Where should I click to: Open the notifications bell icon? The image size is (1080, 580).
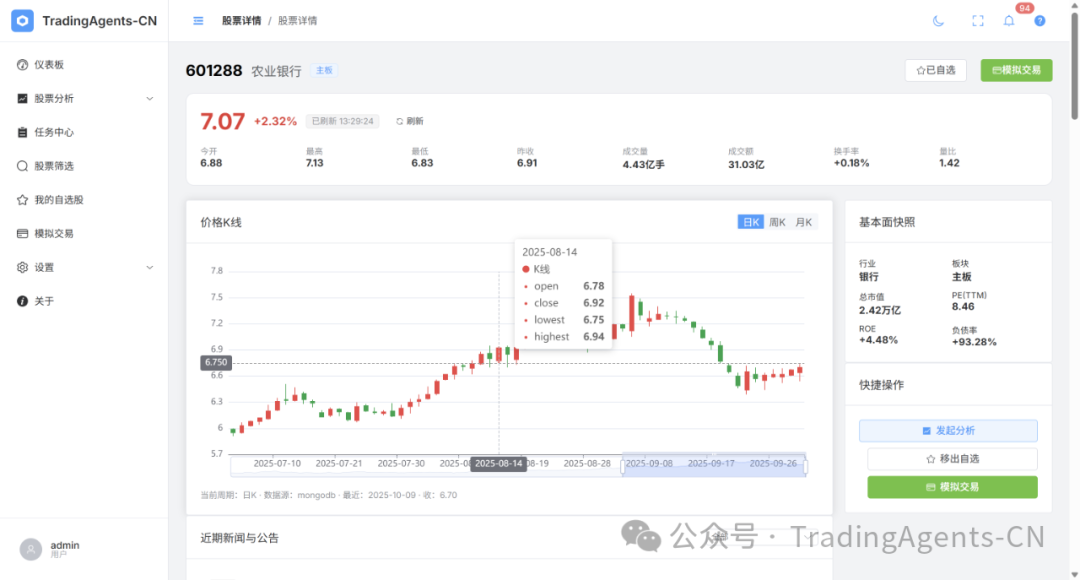point(1009,20)
